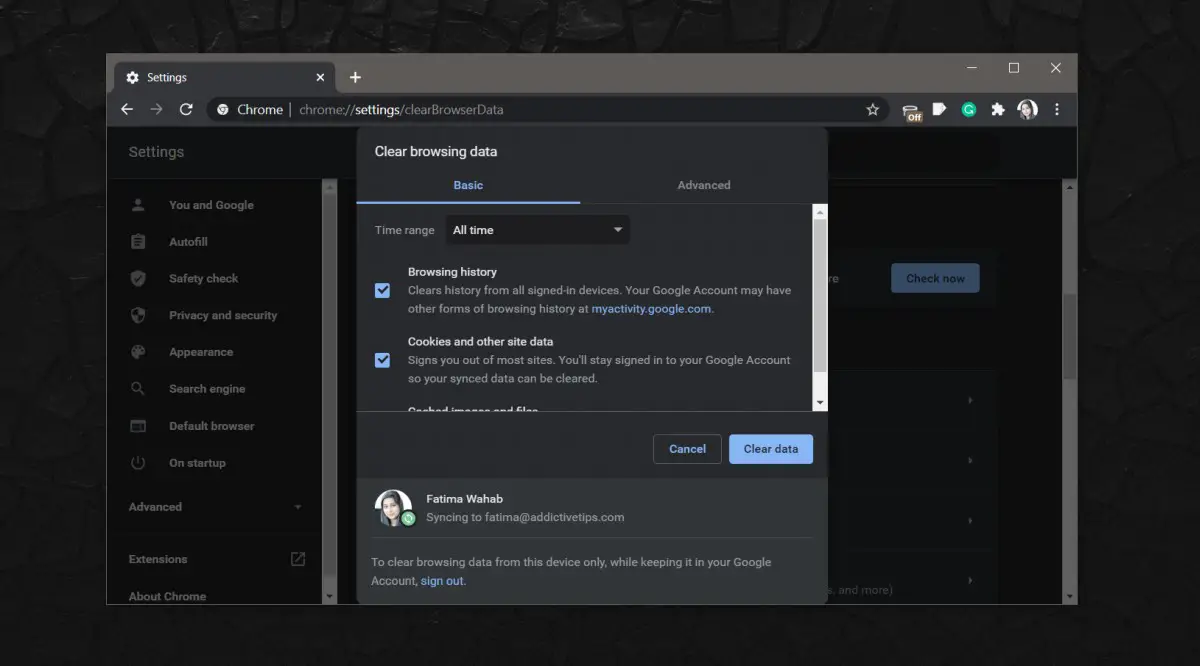Open Privacy and security settings
The image size is (1200, 666).
click(x=223, y=315)
